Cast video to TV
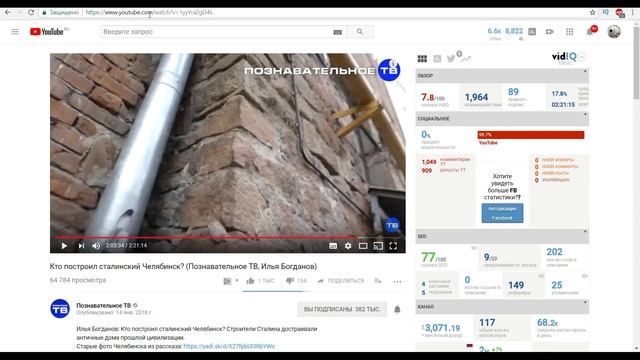 click(378, 246)
